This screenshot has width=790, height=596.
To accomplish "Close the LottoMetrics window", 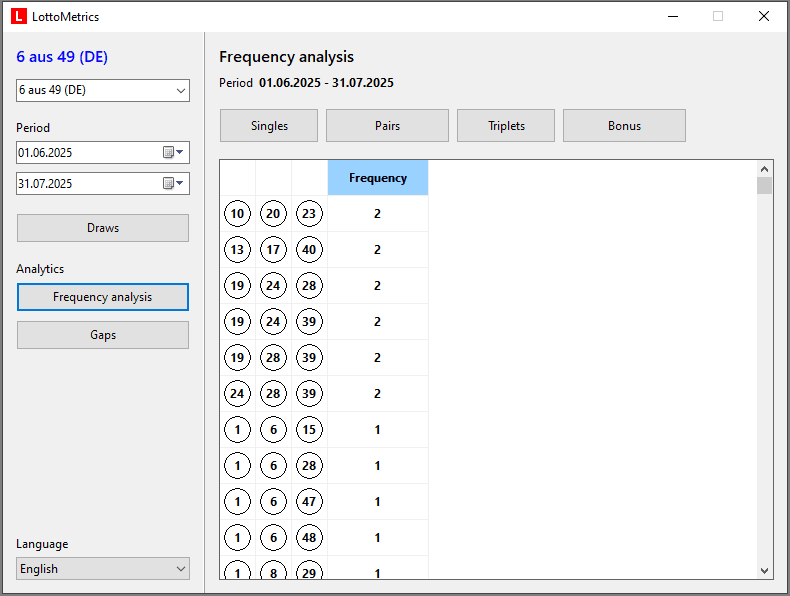I will tap(764, 16).
